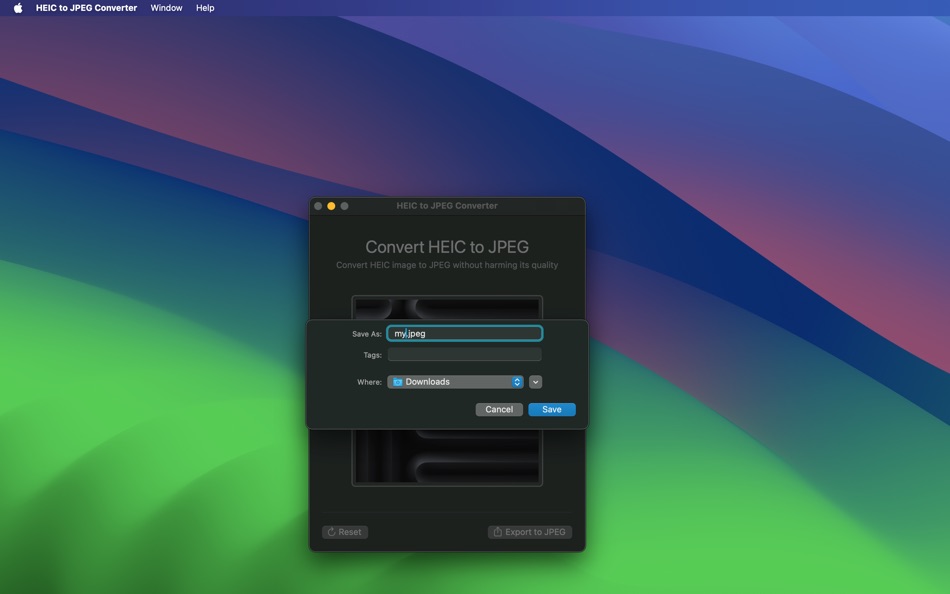
Task: Click the Reset button
Action: pos(345,532)
